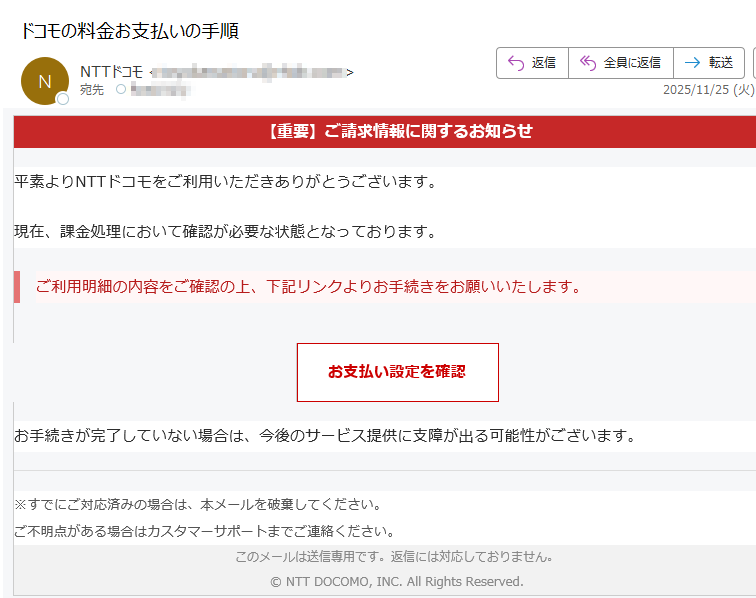Screen dimensions: 756x598
Task: Click the presence status dot on the avatar
Action: pyautogui.click(x=63, y=99)
